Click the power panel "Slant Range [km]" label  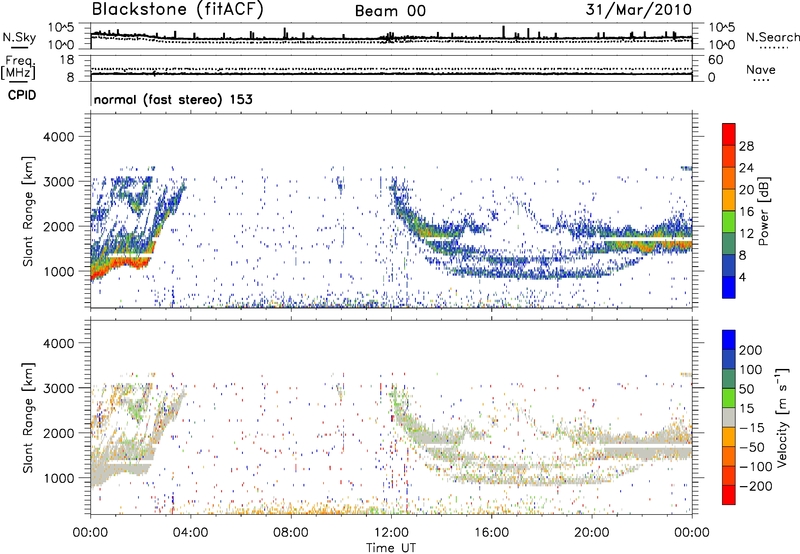pos(28,211)
